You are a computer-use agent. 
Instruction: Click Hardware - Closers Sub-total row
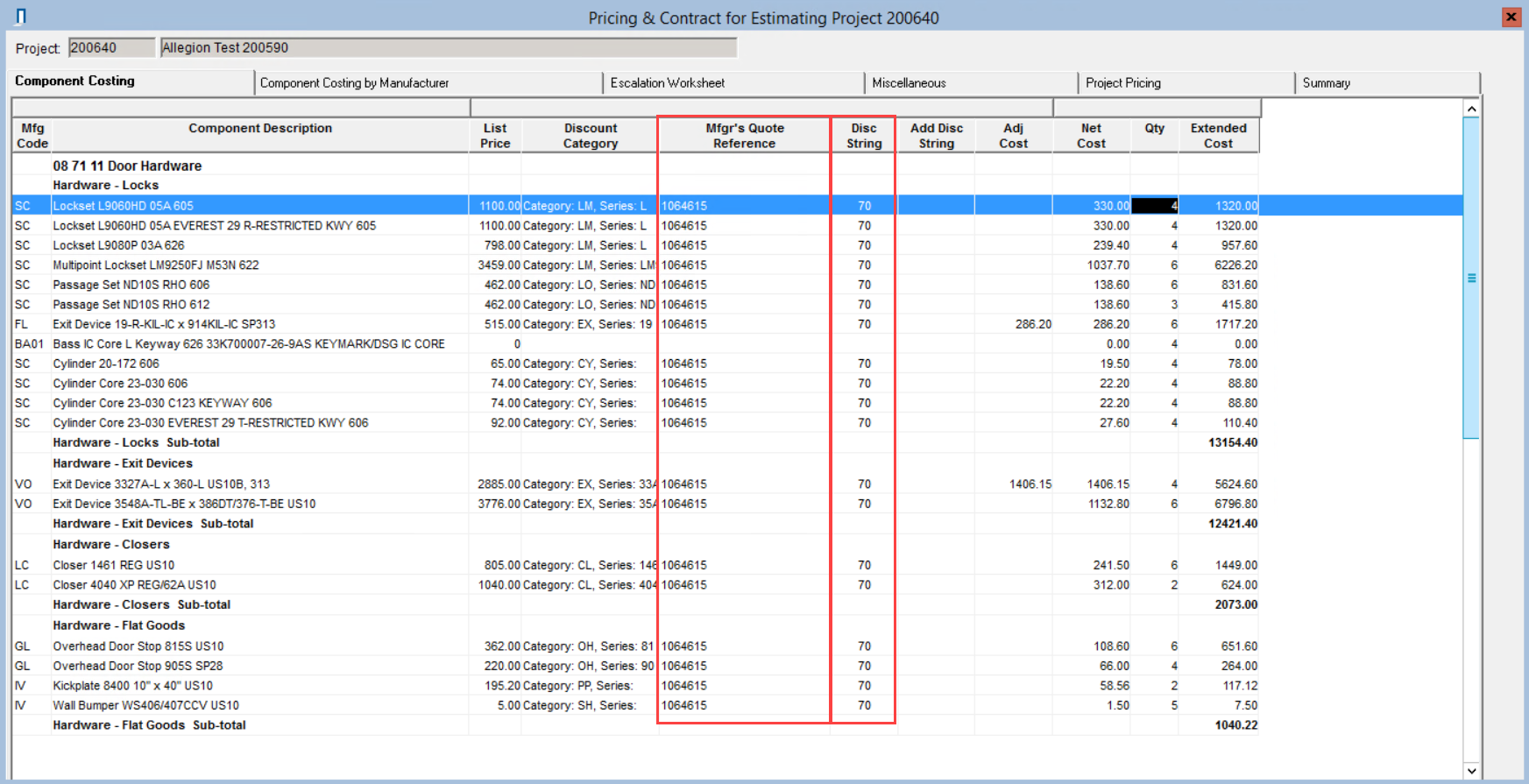pos(635,604)
